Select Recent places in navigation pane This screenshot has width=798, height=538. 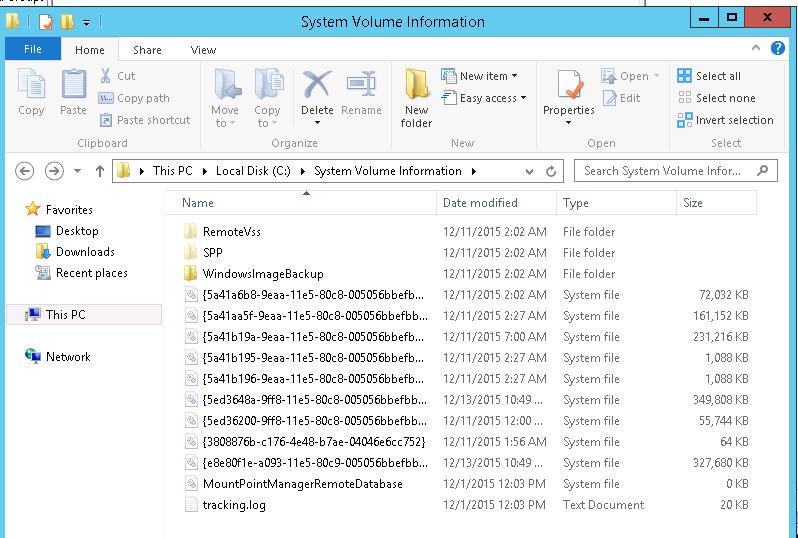81,273
